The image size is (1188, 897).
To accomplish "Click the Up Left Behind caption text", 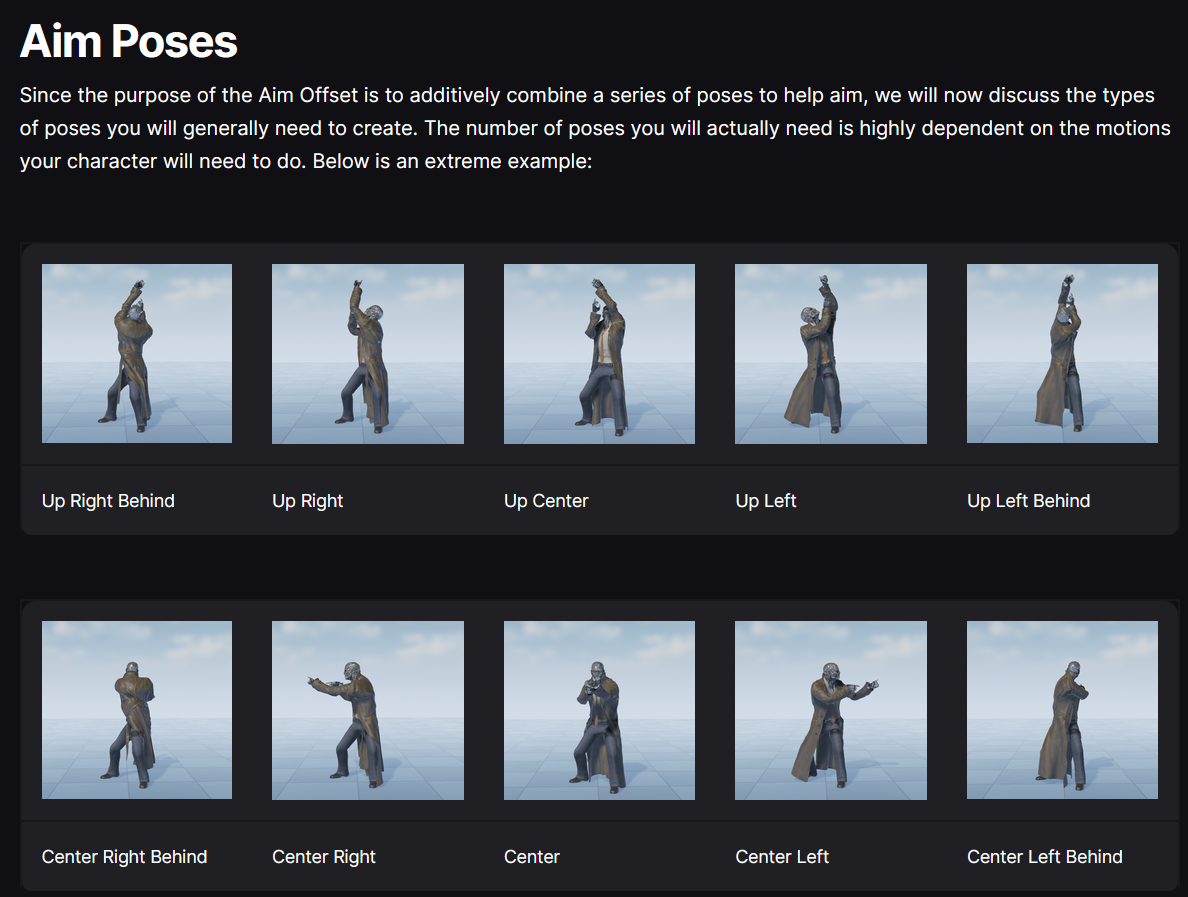I will [x=1028, y=501].
